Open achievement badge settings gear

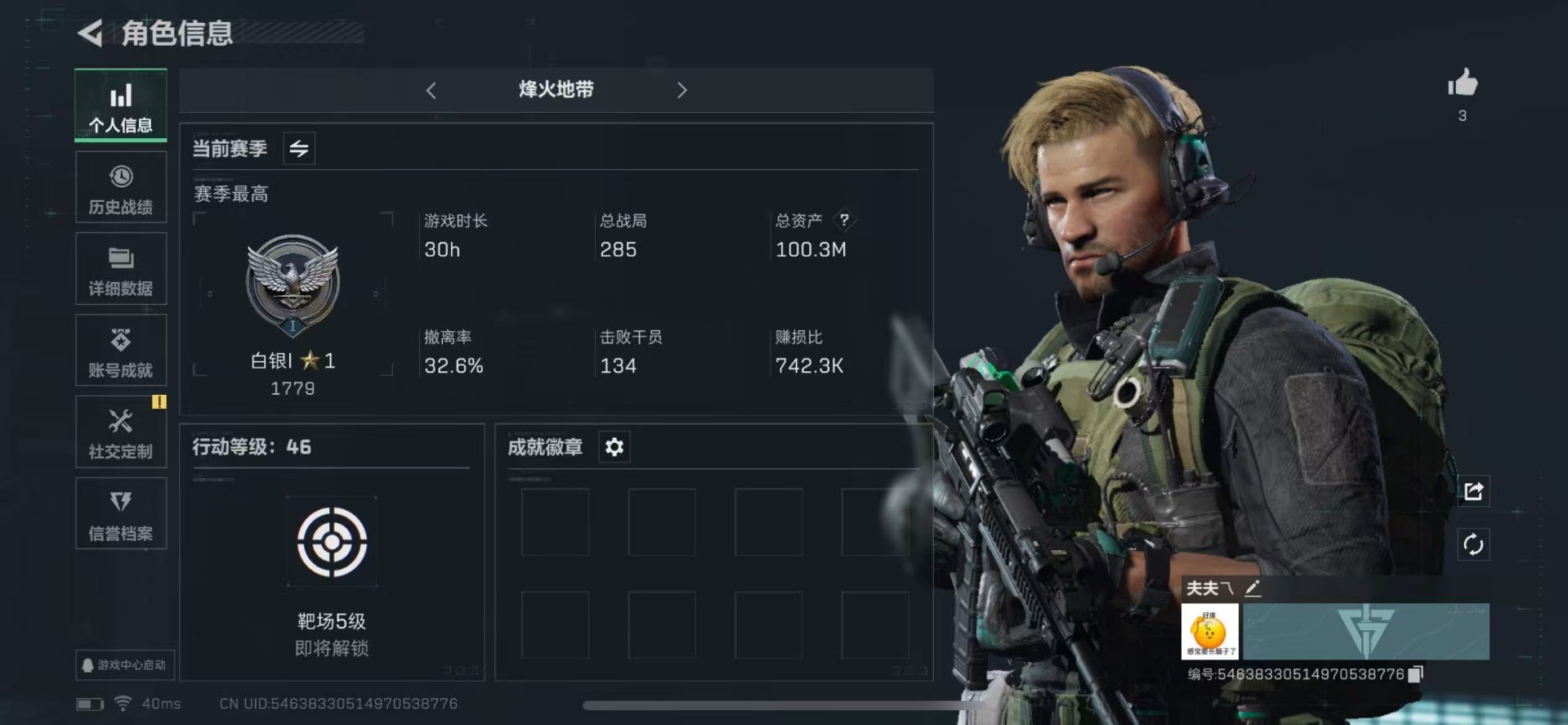pyautogui.click(x=614, y=447)
